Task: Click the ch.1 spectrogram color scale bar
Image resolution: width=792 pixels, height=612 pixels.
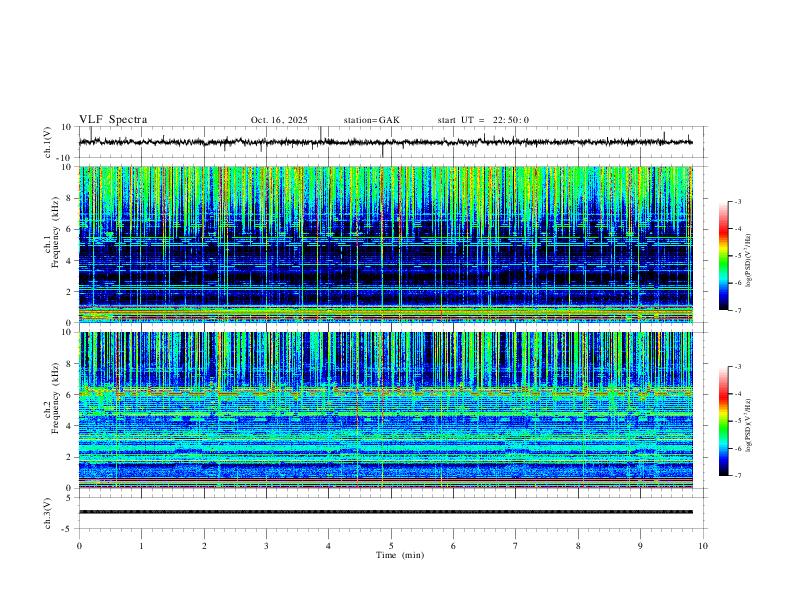Action: (723, 256)
